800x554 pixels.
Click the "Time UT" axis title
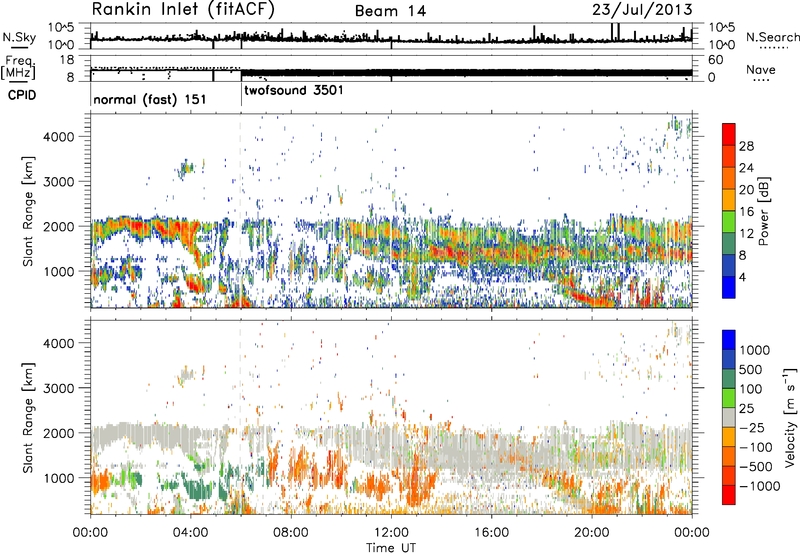coord(391,548)
